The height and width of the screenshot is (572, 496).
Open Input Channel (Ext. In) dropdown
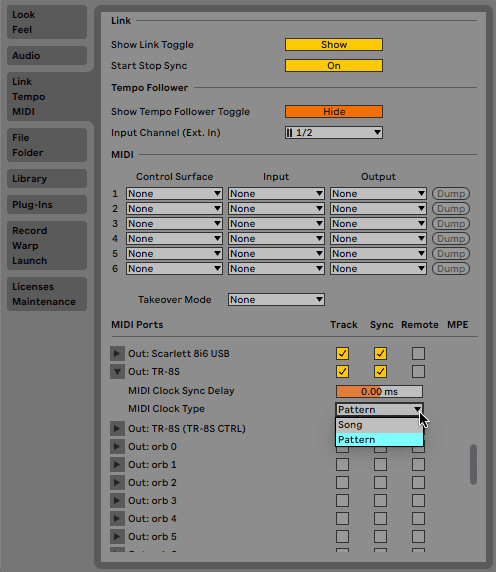(334, 132)
